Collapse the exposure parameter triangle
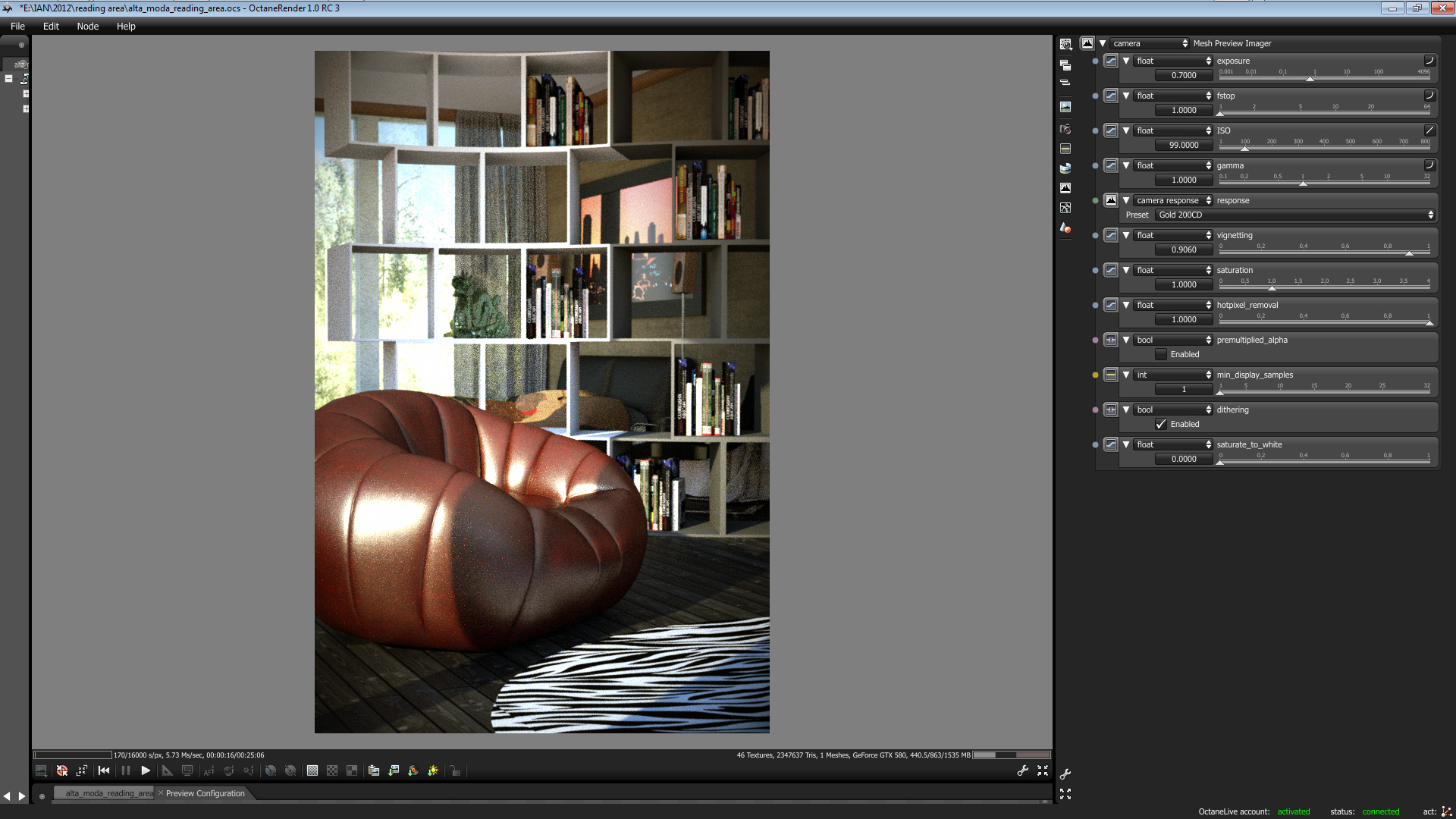 (x=1126, y=61)
